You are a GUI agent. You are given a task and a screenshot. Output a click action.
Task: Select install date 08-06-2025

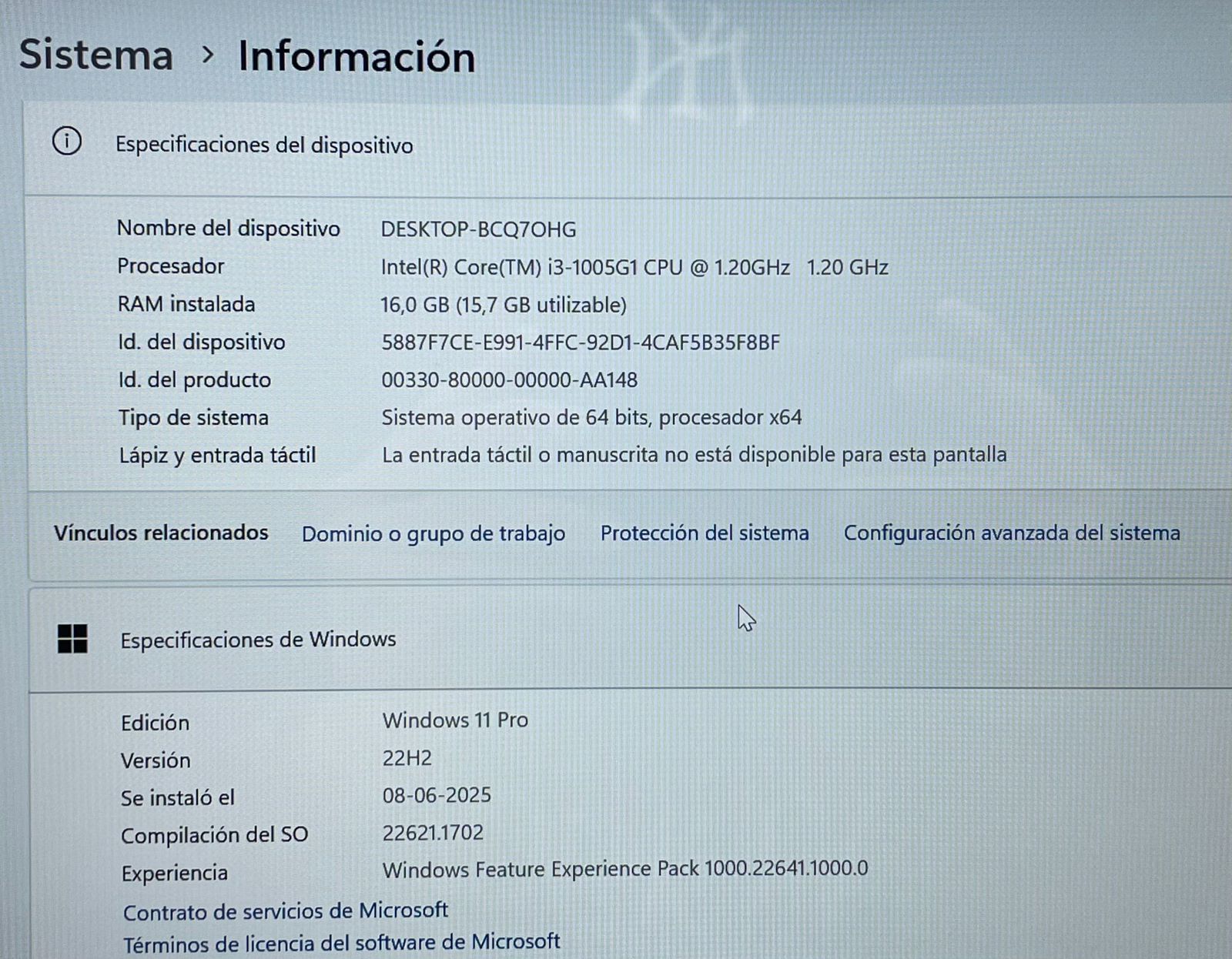[437, 795]
